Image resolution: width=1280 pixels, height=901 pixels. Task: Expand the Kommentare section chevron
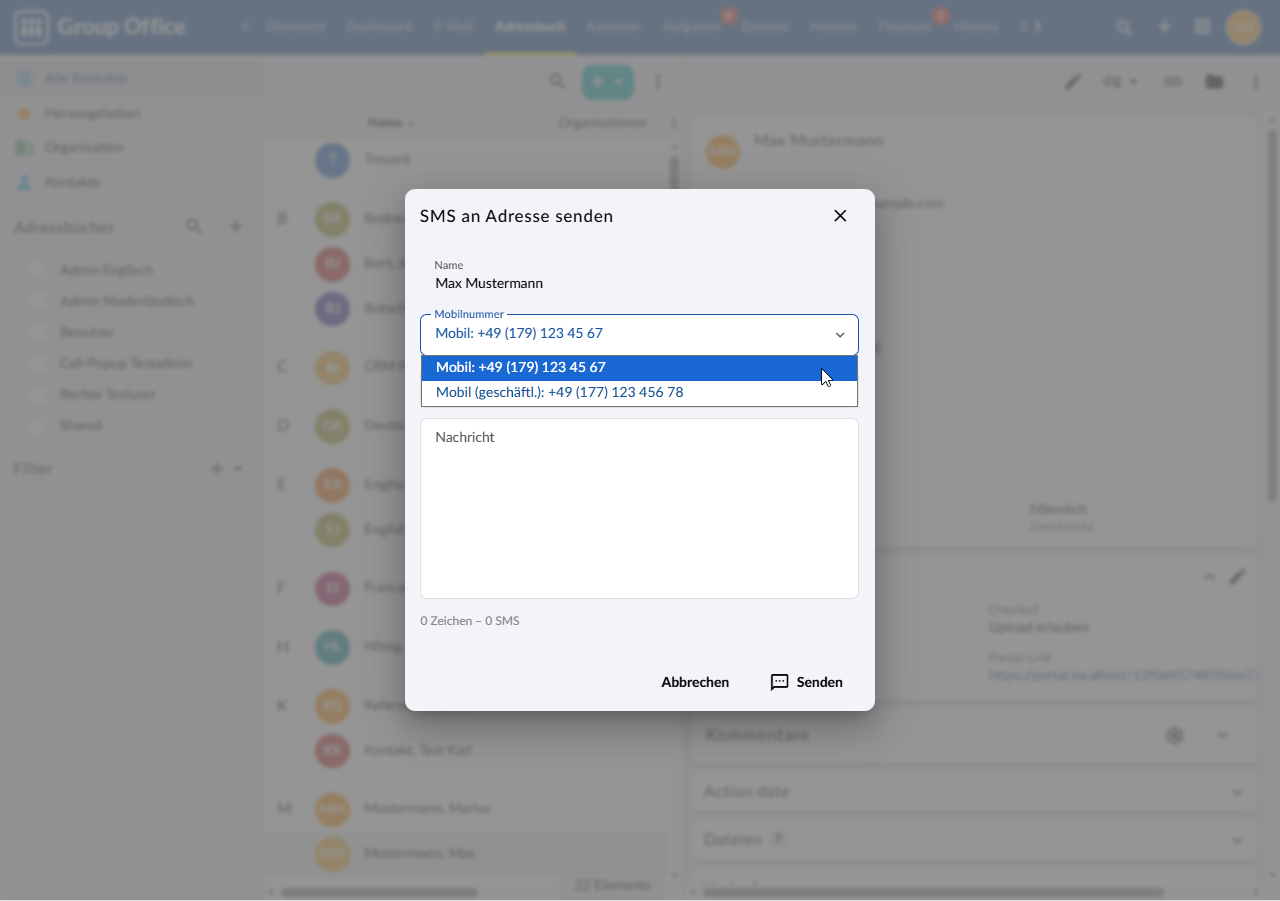pos(1223,735)
